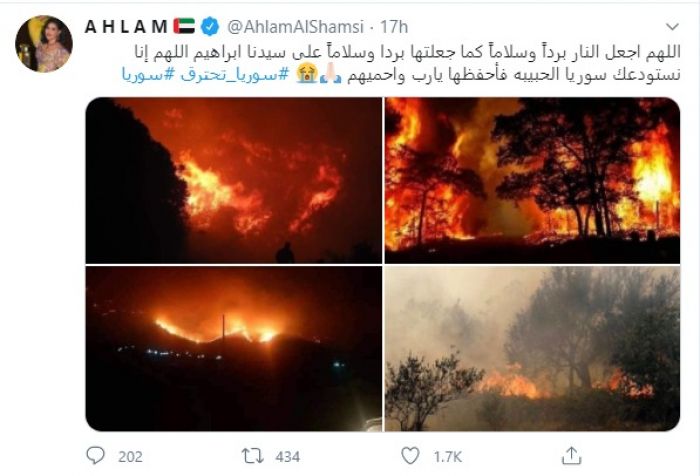Like the tweet with the heart icon
Screen dimensions: 700x476
point(410,456)
